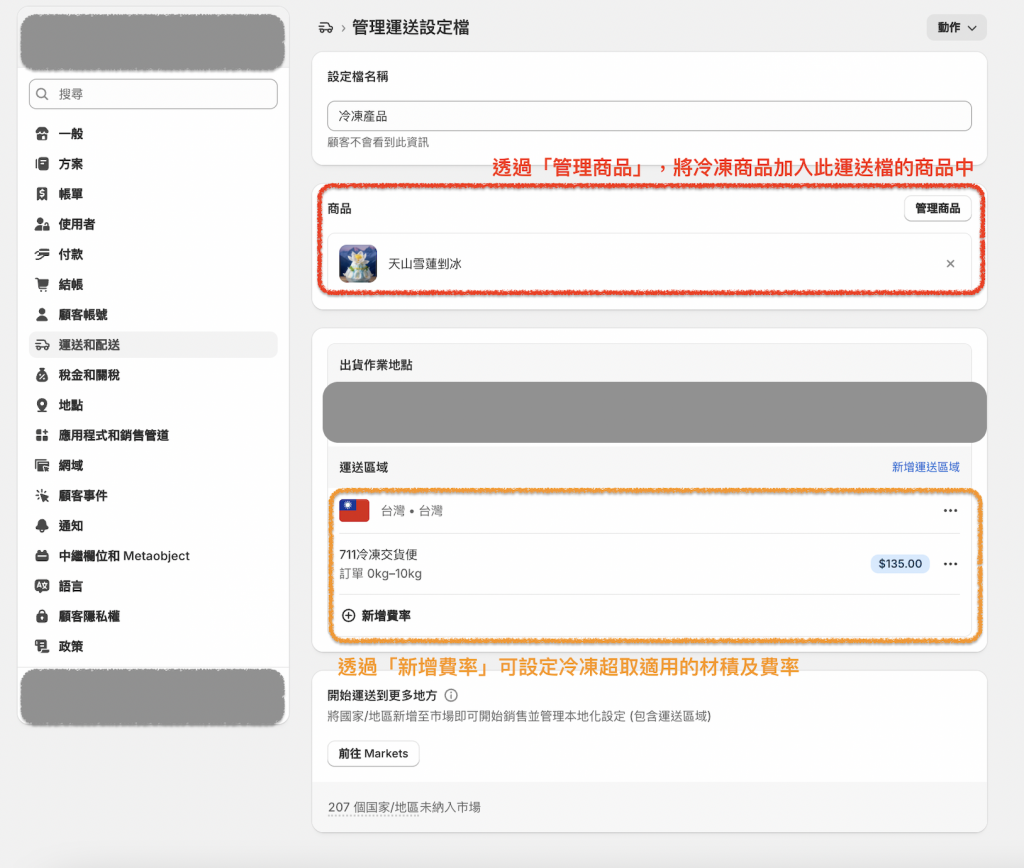Open the options menu for the $135.00 rate
Screen dimensions: 1024x868
click(950, 564)
